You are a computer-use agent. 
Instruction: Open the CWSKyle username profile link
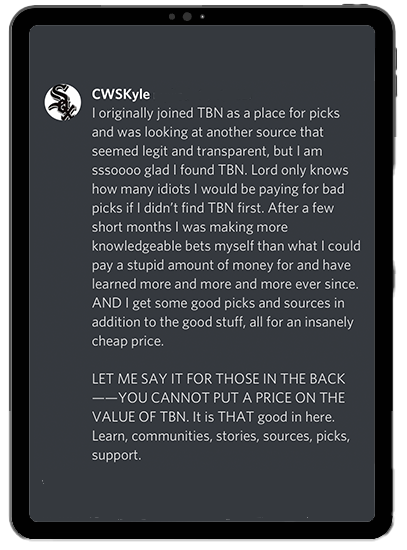[x=121, y=94]
